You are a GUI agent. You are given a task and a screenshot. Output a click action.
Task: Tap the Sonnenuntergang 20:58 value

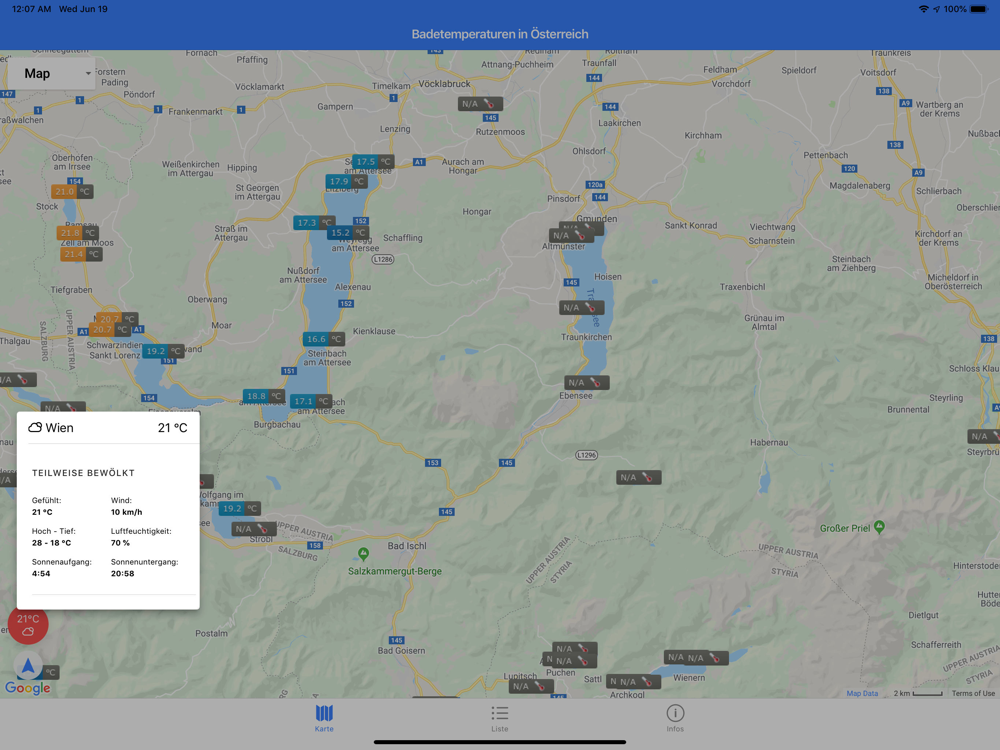pos(122,573)
